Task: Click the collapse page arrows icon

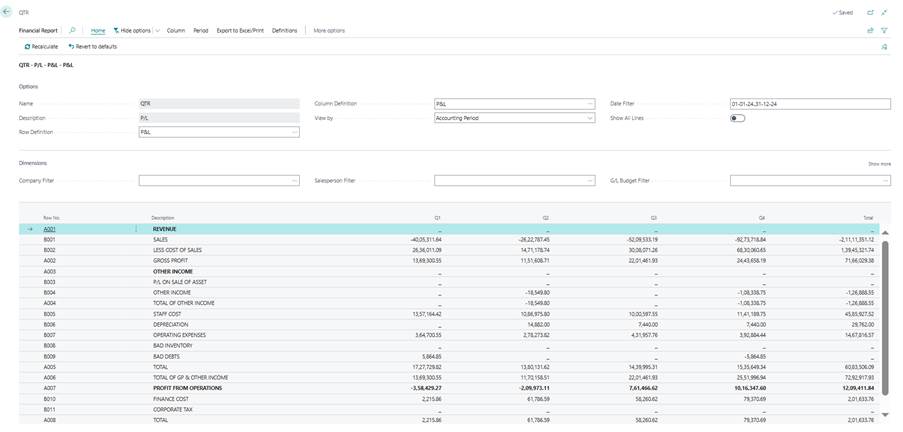Action: pyautogui.click(x=885, y=12)
